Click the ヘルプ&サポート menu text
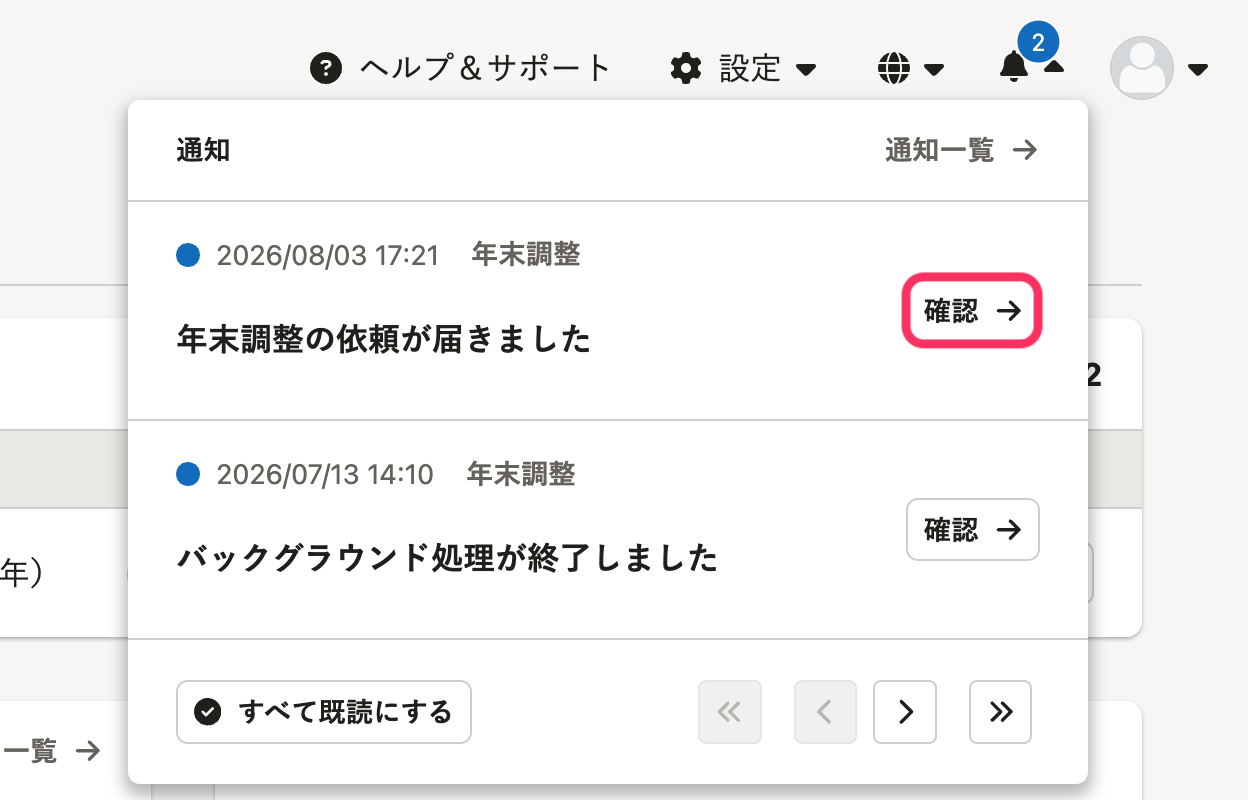The height and width of the screenshot is (800, 1248). click(x=485, y=69)
